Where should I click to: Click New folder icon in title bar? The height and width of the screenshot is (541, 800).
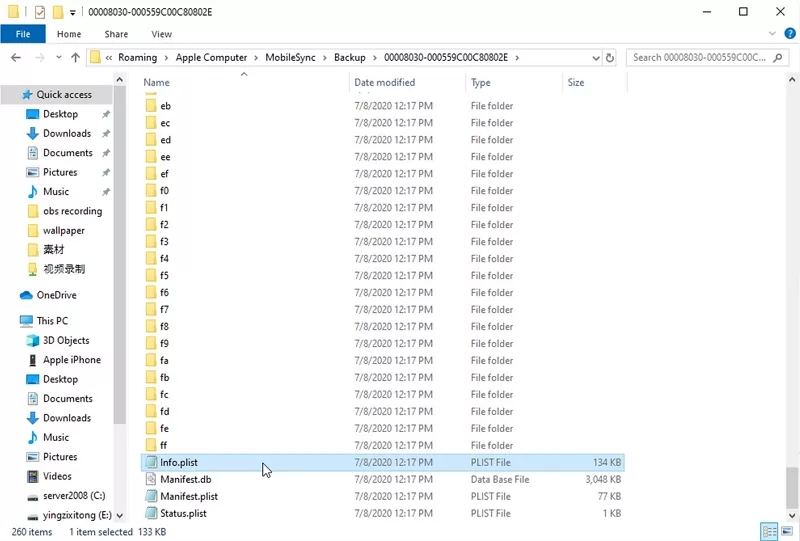pyautogui.click(x=58, y=12)
